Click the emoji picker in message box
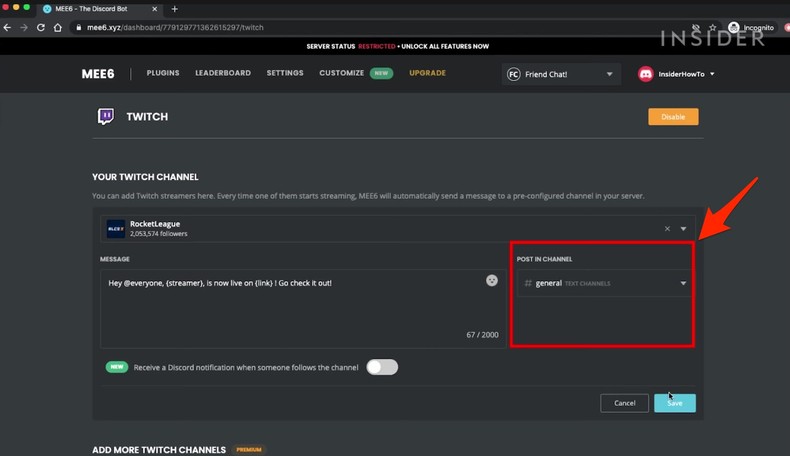 pos(492,280)
